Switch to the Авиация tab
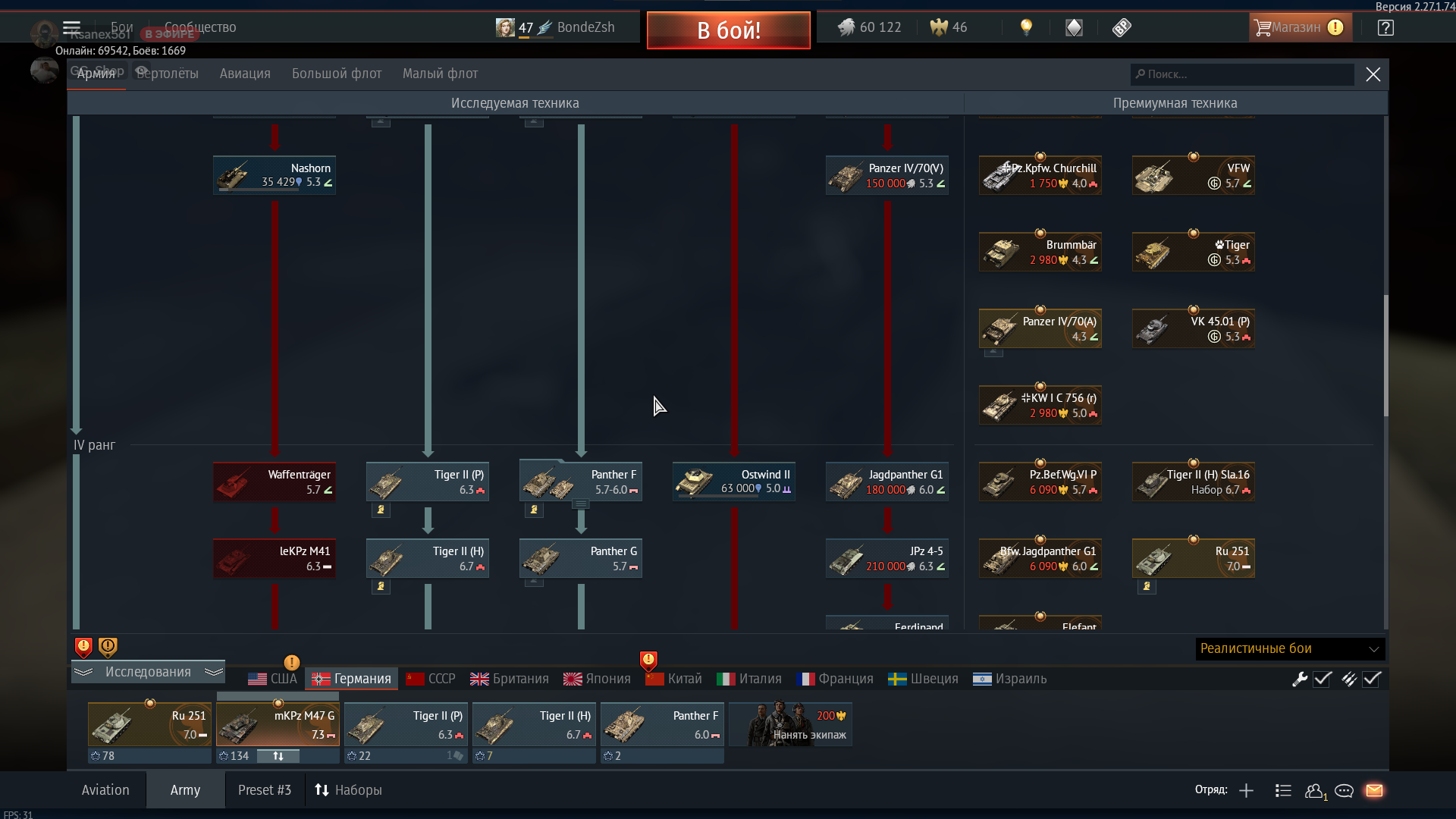This screenshot has width=1456, height=819. click(245, 74)
